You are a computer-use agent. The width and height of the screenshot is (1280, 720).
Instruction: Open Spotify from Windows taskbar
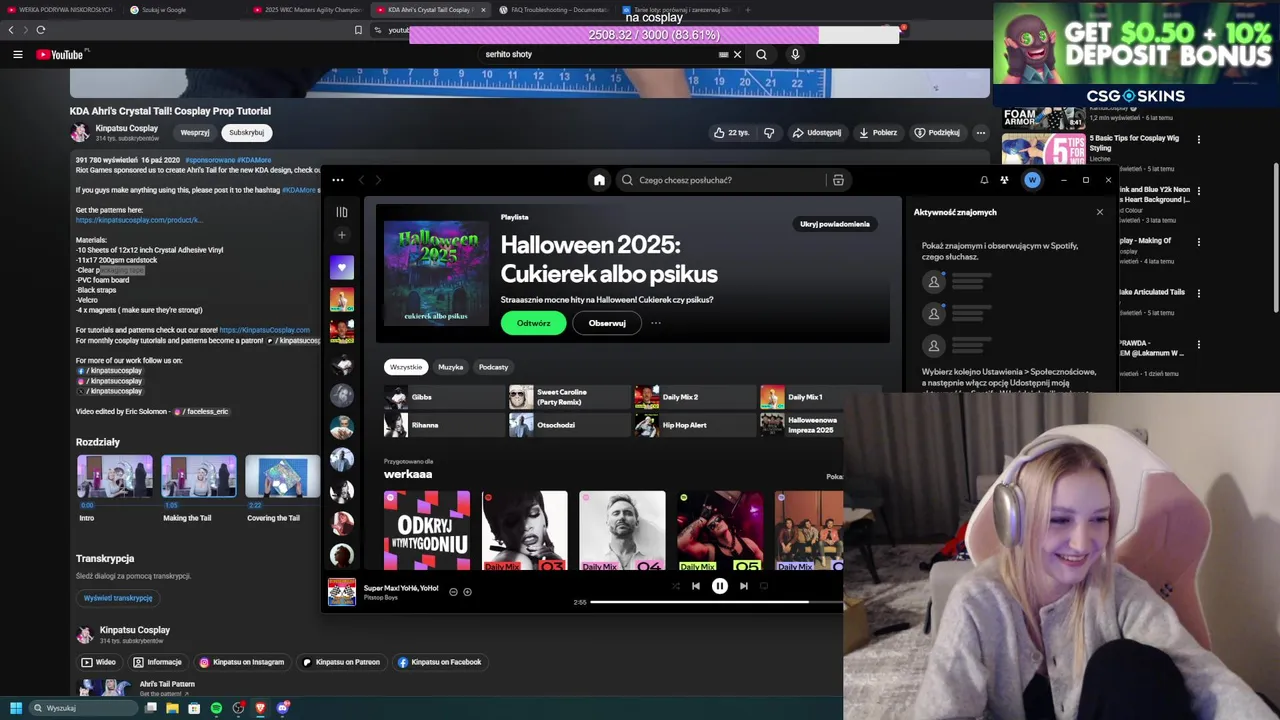[217, 708]
